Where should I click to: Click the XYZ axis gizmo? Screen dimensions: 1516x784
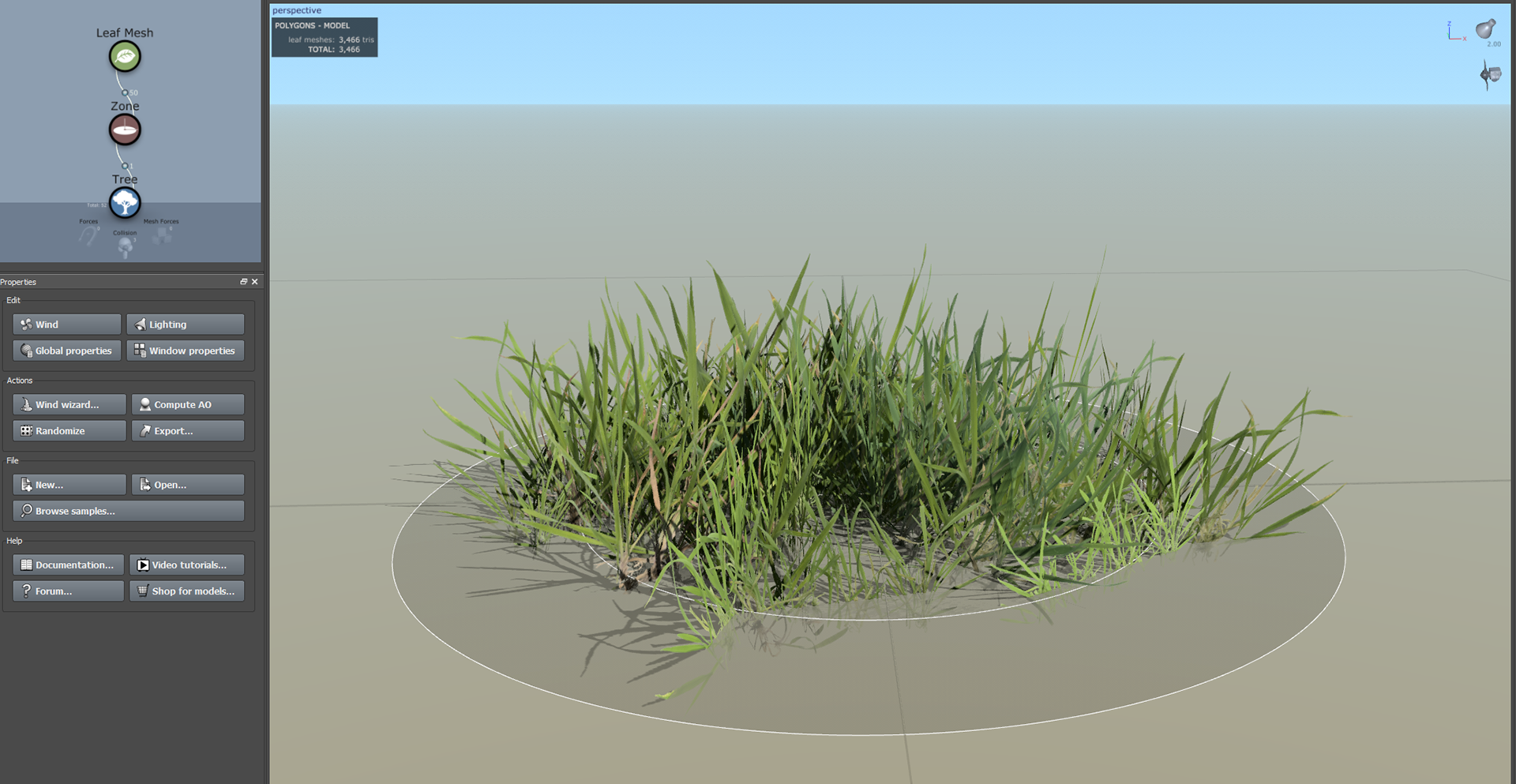click(1456, 32)
